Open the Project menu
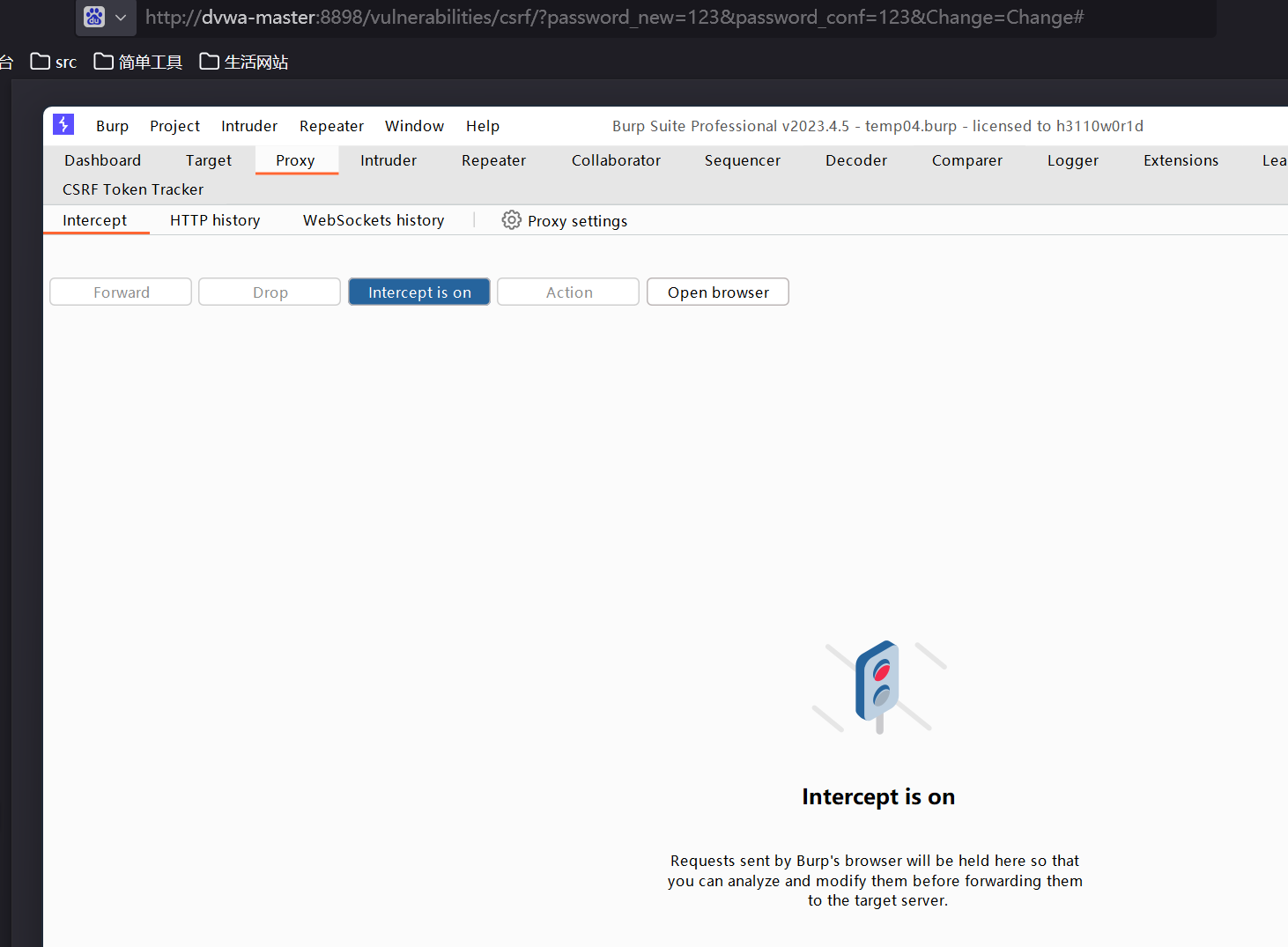The image size is (1288, 947). pyautogui.click(x=174, y=126)
